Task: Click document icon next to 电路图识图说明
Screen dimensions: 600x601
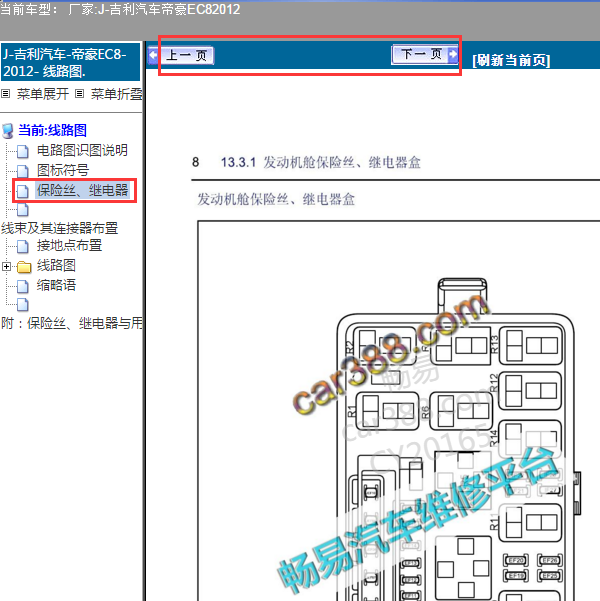Action: (23, 151)
